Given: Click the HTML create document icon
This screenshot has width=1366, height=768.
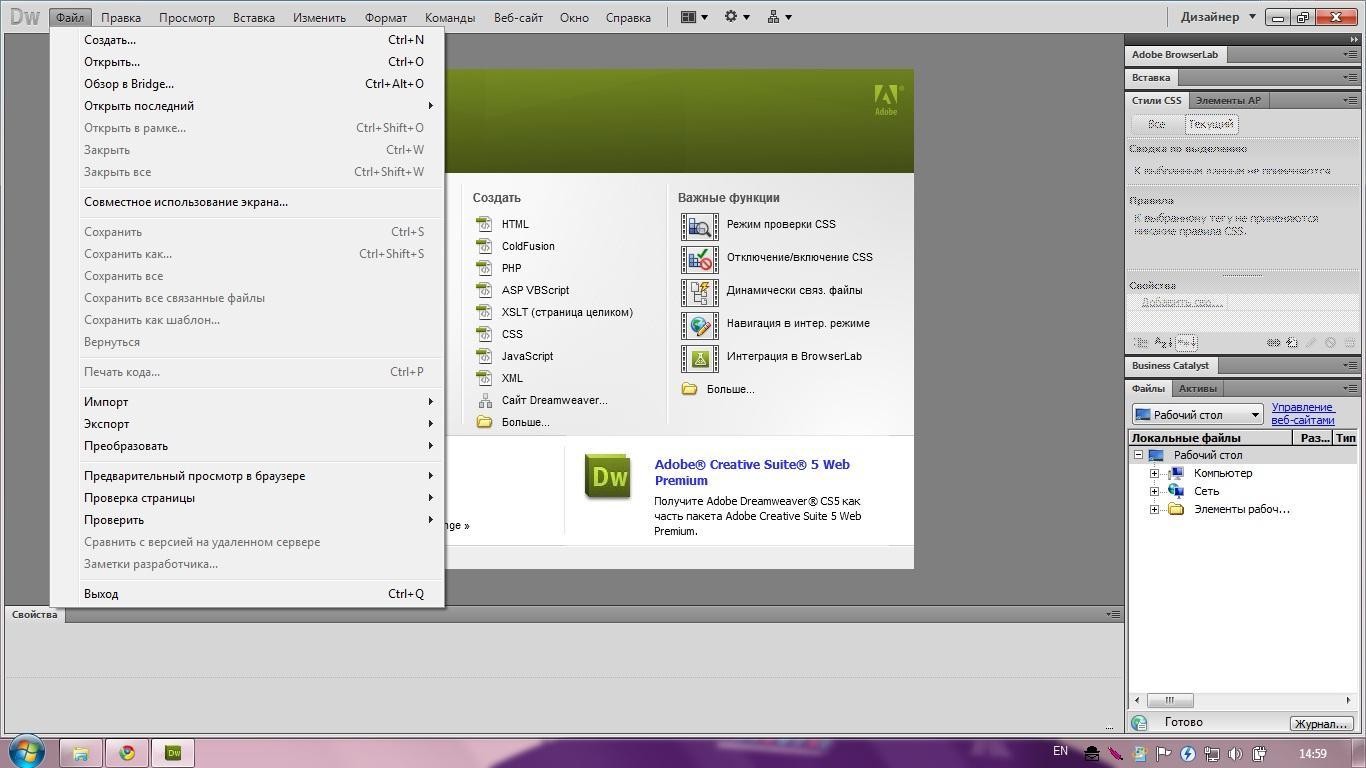Looking at the screenshot, I should click(485, 224).
